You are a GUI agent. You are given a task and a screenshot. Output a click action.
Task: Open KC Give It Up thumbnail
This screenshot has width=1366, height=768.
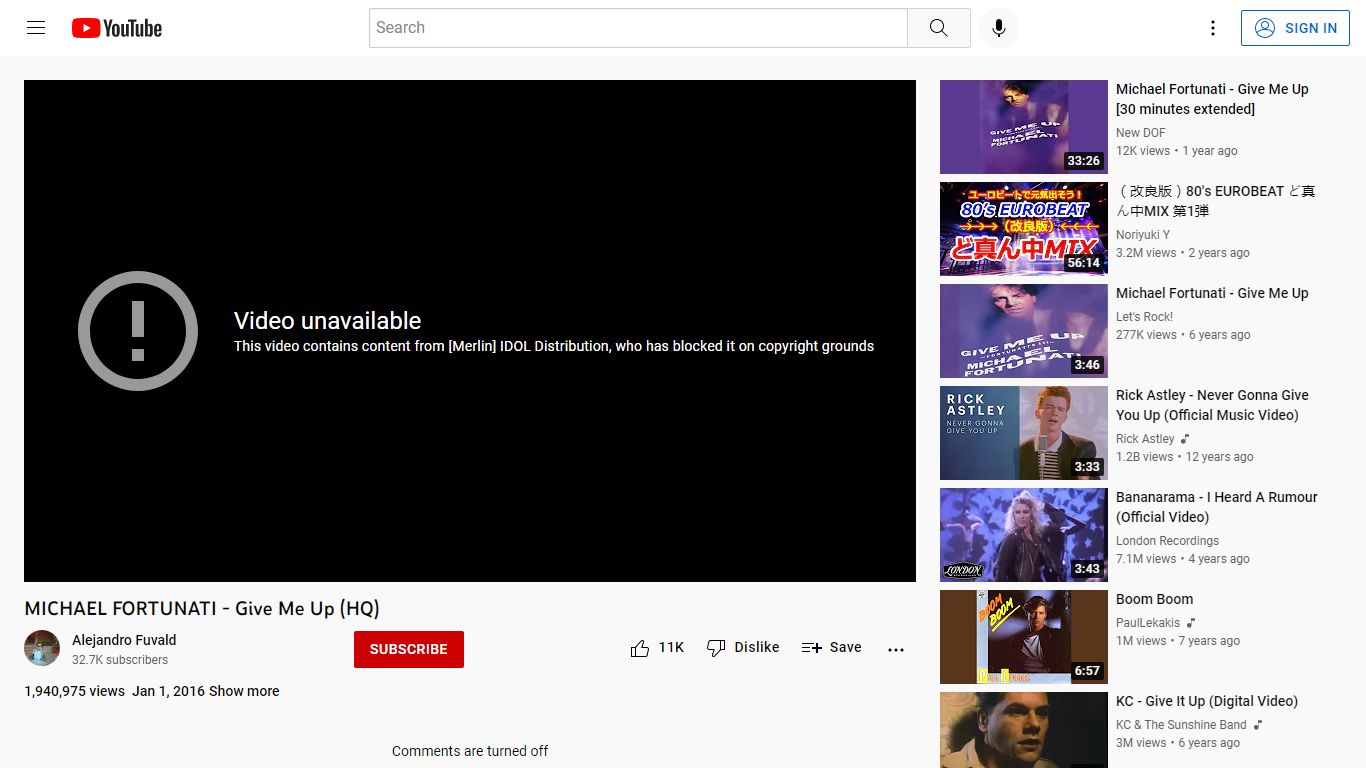pyautogui.click(x=1024, y=730)
